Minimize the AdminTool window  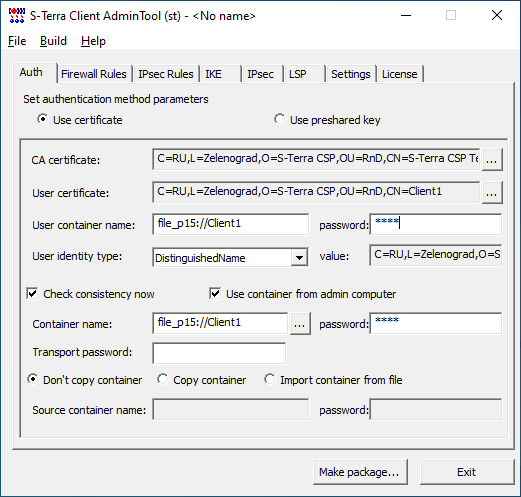click(x=406, y=16)
